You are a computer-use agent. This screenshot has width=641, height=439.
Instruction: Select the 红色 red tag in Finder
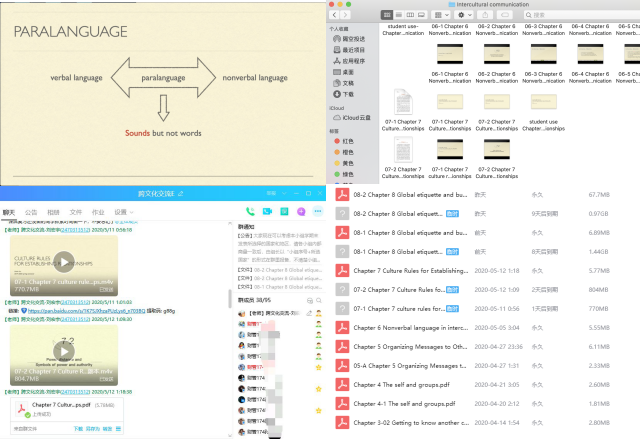point(343,141)
